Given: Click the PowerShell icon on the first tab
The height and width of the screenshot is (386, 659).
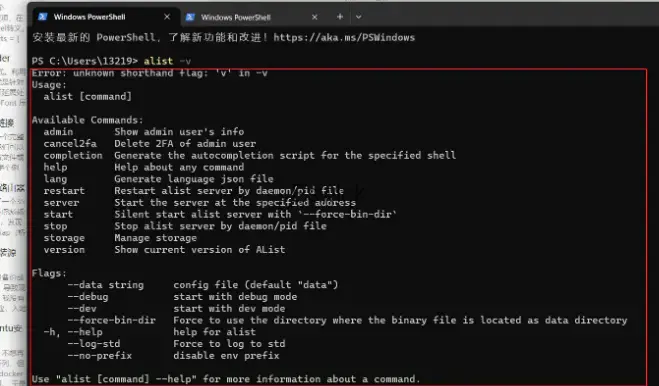Looking at the screenshot, I should point(42,17).
